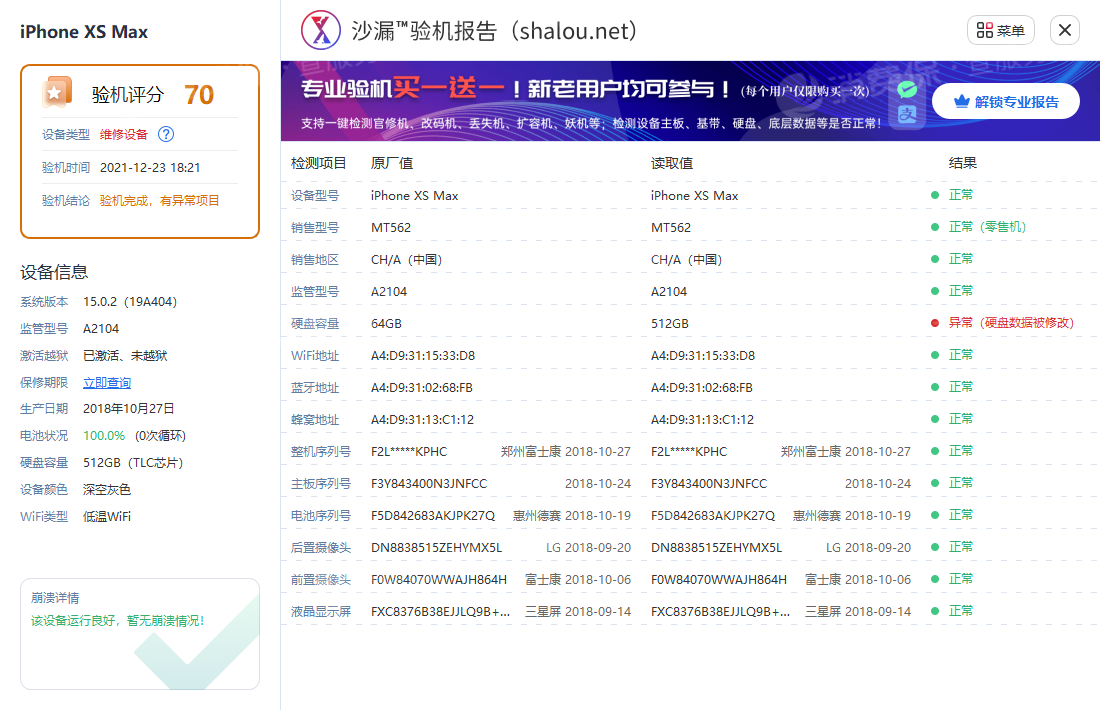This screenshot has height=710, width=1100.
Task: Close the verification report dialog
Action: 1064,30
